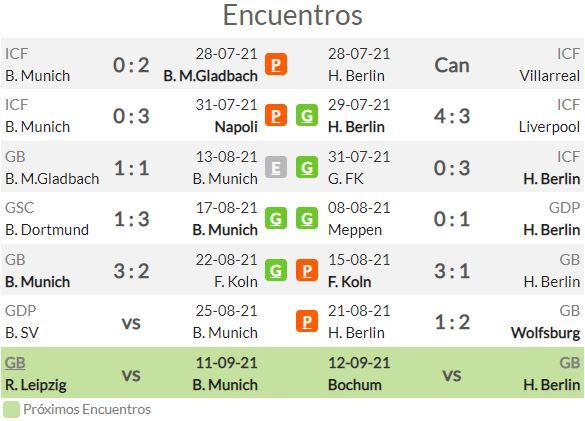Click the vs between R. Leipzig and B. Munich
The height and width of the screenshot is (421, 585).
[x=131, y=374]
